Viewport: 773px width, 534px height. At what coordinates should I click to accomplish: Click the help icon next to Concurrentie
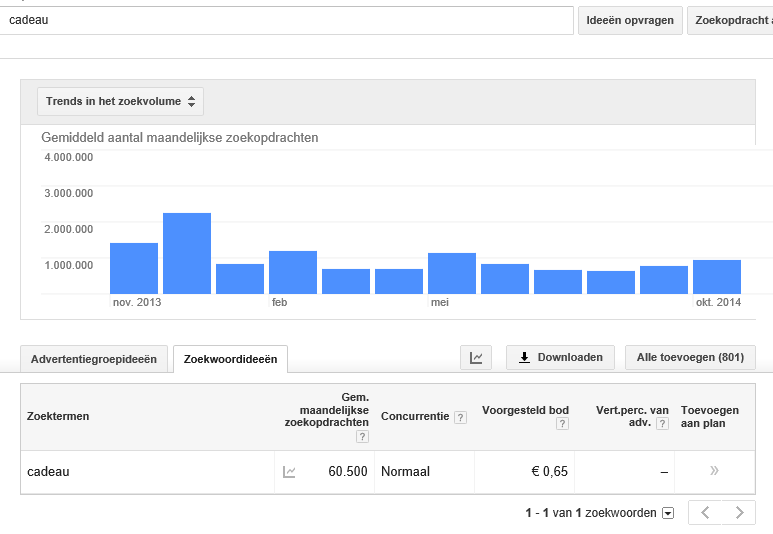click(x=460, y=417)
